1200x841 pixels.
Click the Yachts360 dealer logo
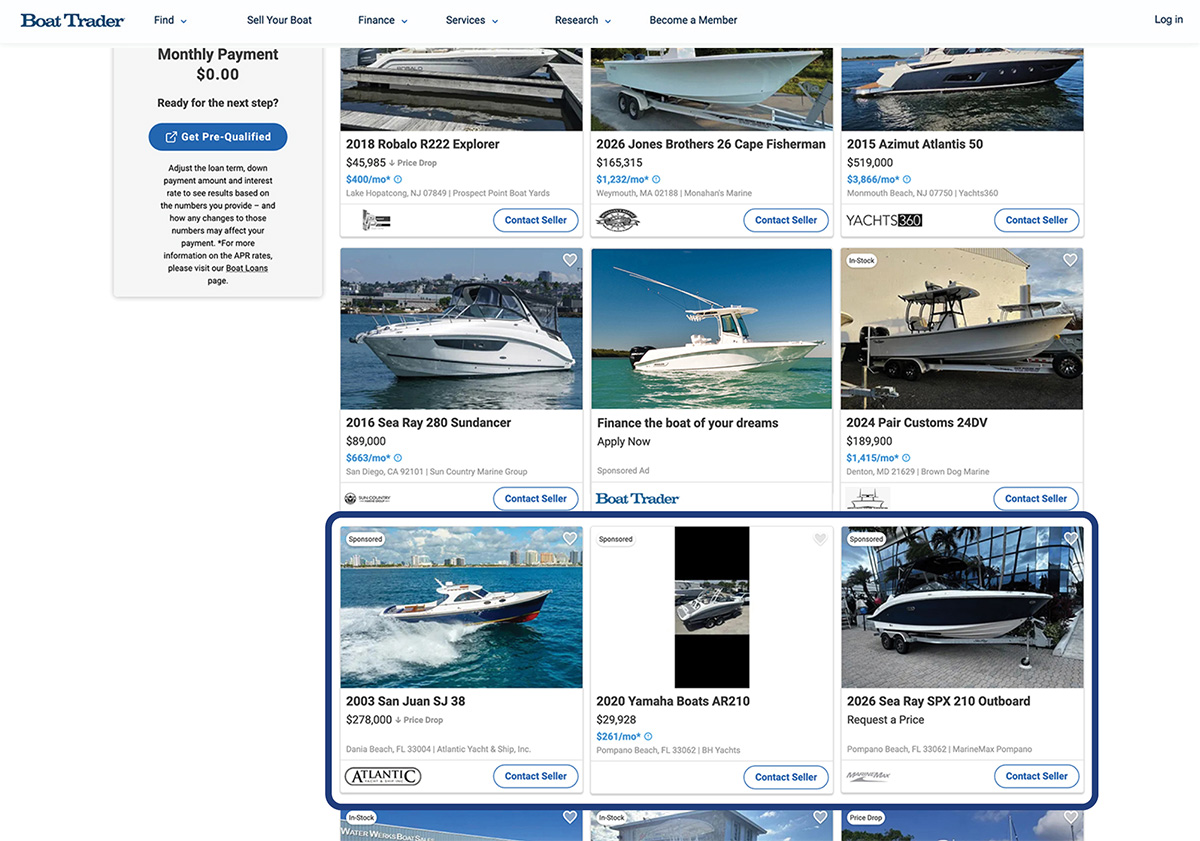tap(883, 219)
